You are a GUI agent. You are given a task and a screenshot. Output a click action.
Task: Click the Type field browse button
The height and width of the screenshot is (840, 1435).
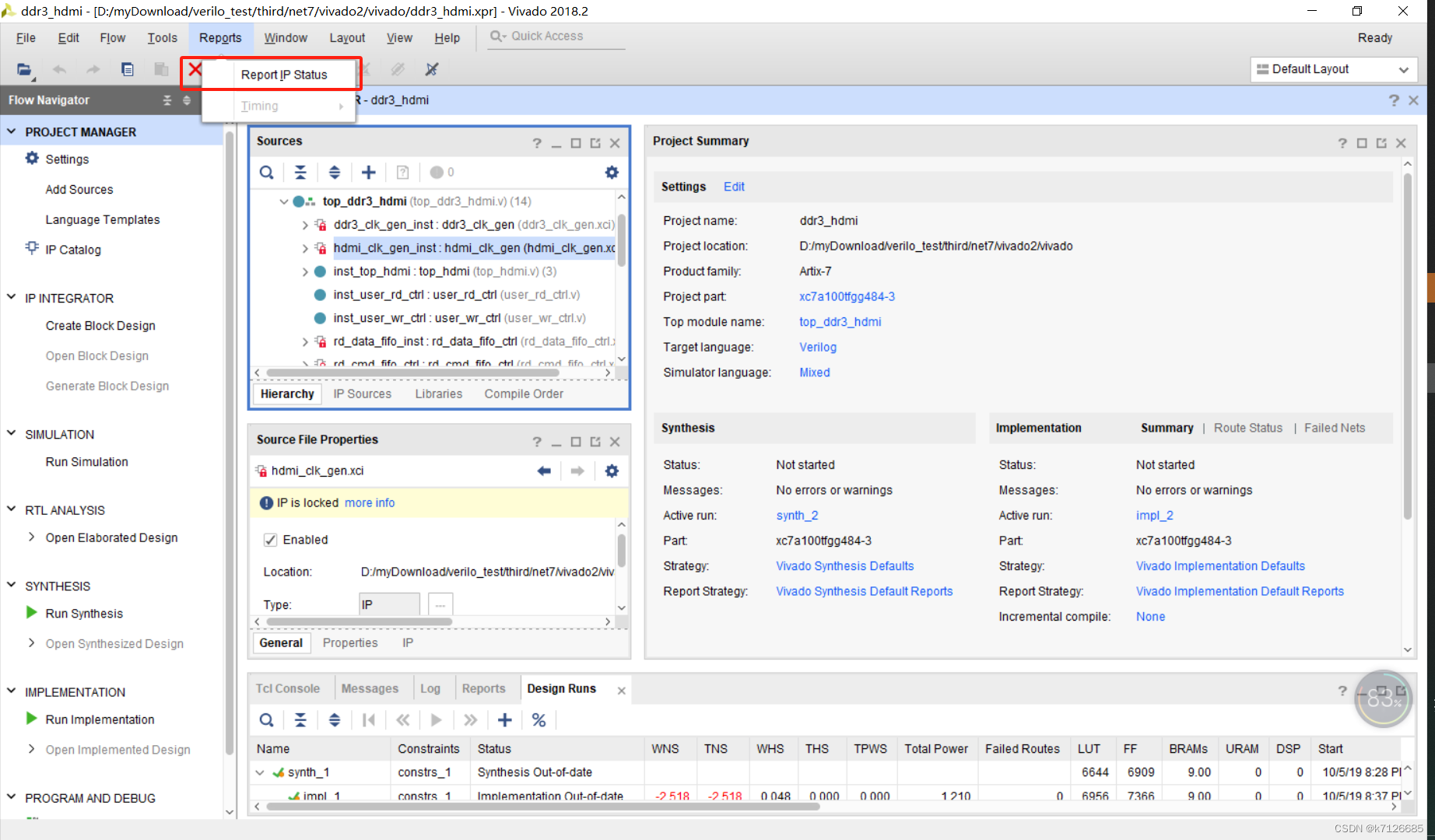tap(440, 604)
